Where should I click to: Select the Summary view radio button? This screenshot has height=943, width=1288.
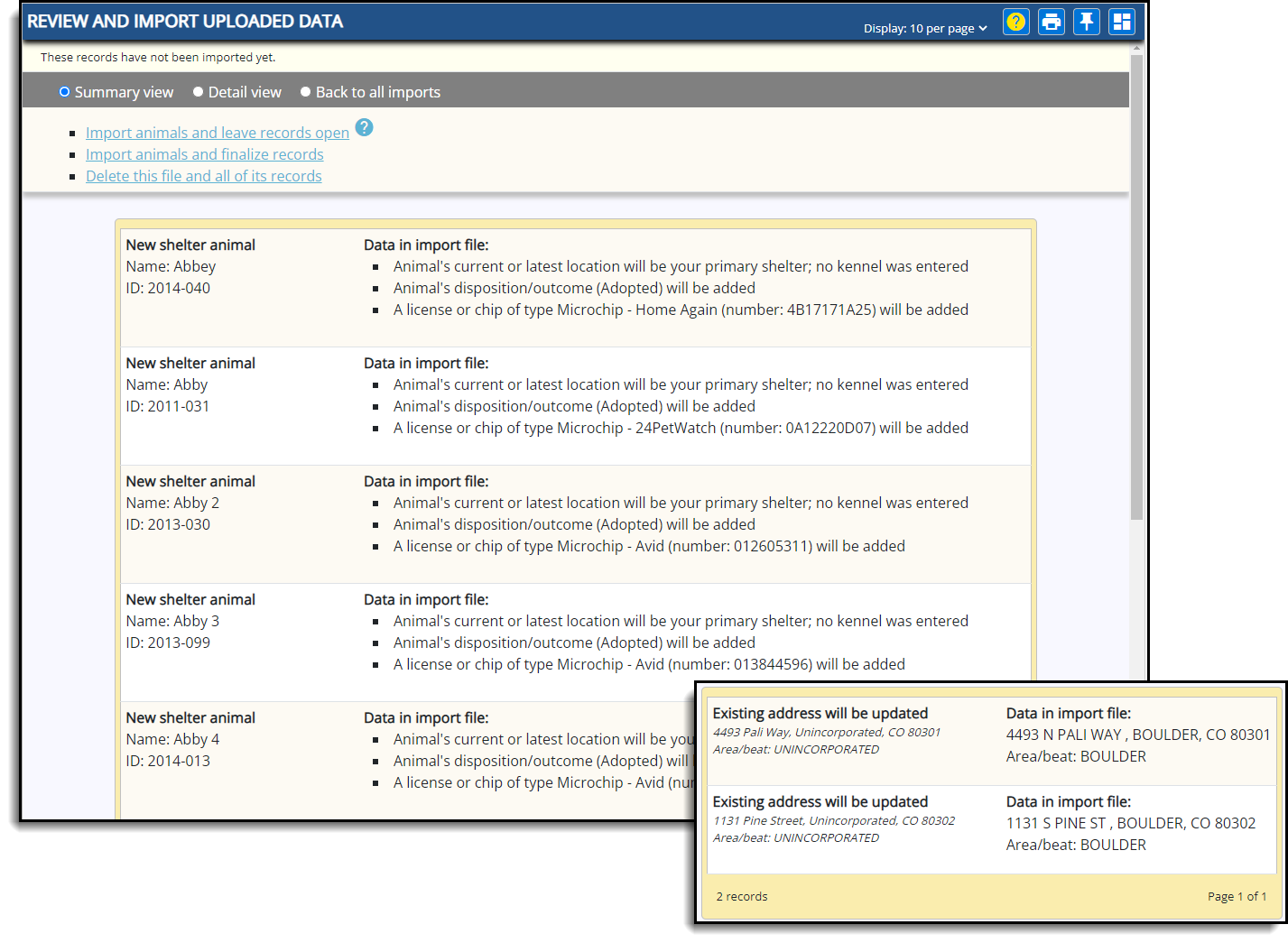pos(64,92)
